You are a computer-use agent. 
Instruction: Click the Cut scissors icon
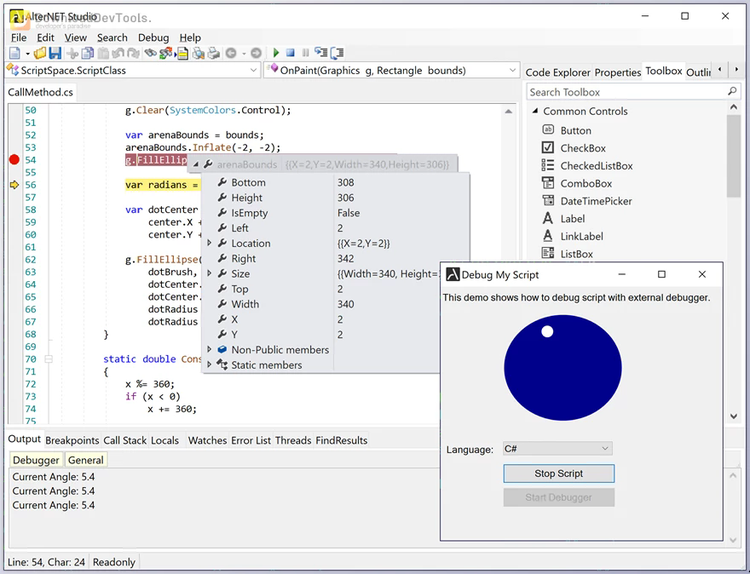coord(73,53)
